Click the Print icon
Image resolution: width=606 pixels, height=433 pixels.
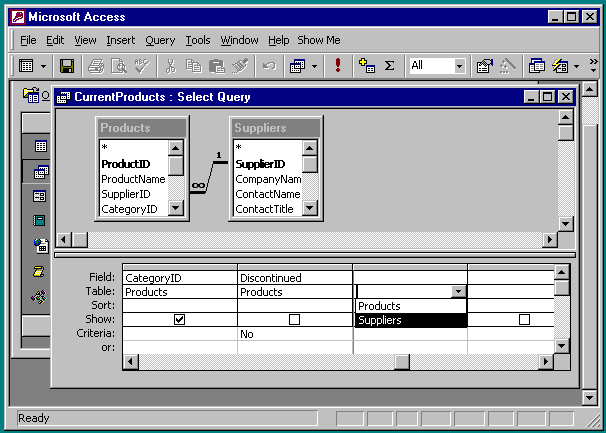pyautogui.click(x=95, y=66)
